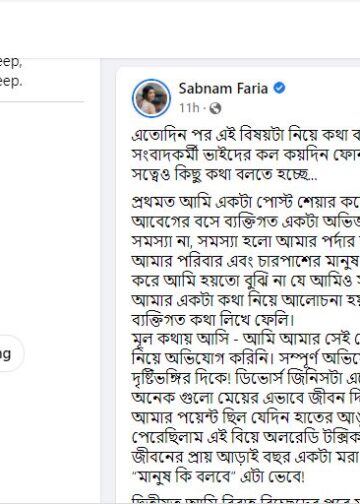Click the line 'ব্যক্তিগত কথা লিখে ফেলি।'
This screenshot has width=360, height=504.
[213, 320]
